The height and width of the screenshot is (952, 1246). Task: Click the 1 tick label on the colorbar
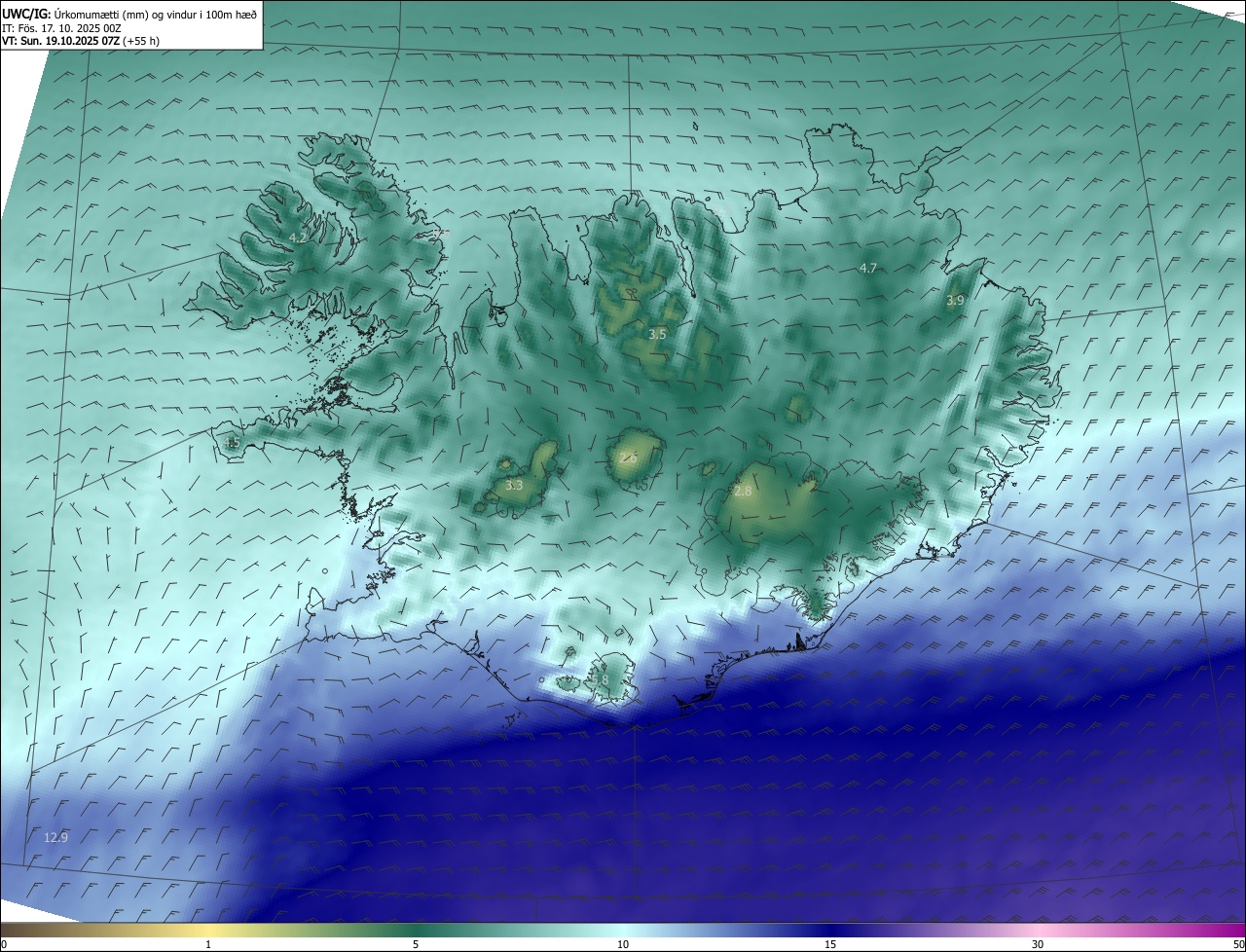[x=208, y=944]
